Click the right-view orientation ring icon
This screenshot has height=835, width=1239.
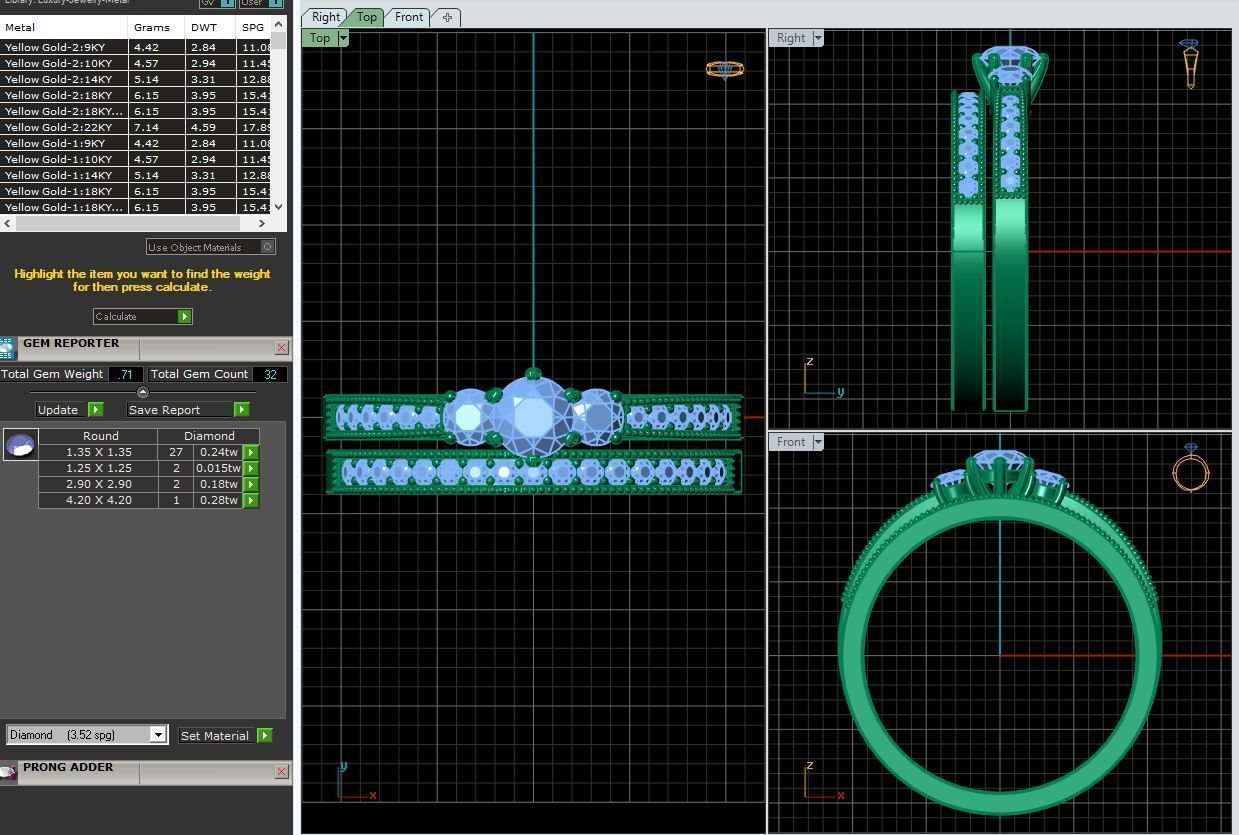[1189, 64]
